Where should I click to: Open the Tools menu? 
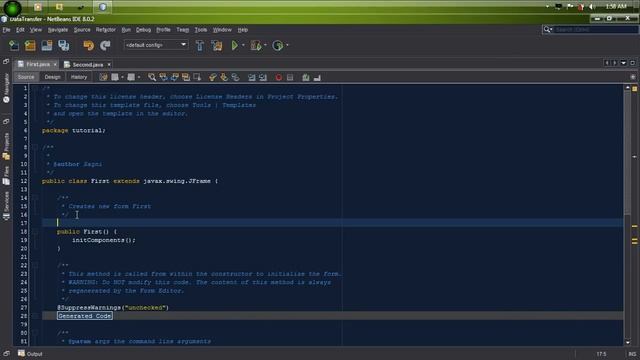click(200, 30)
